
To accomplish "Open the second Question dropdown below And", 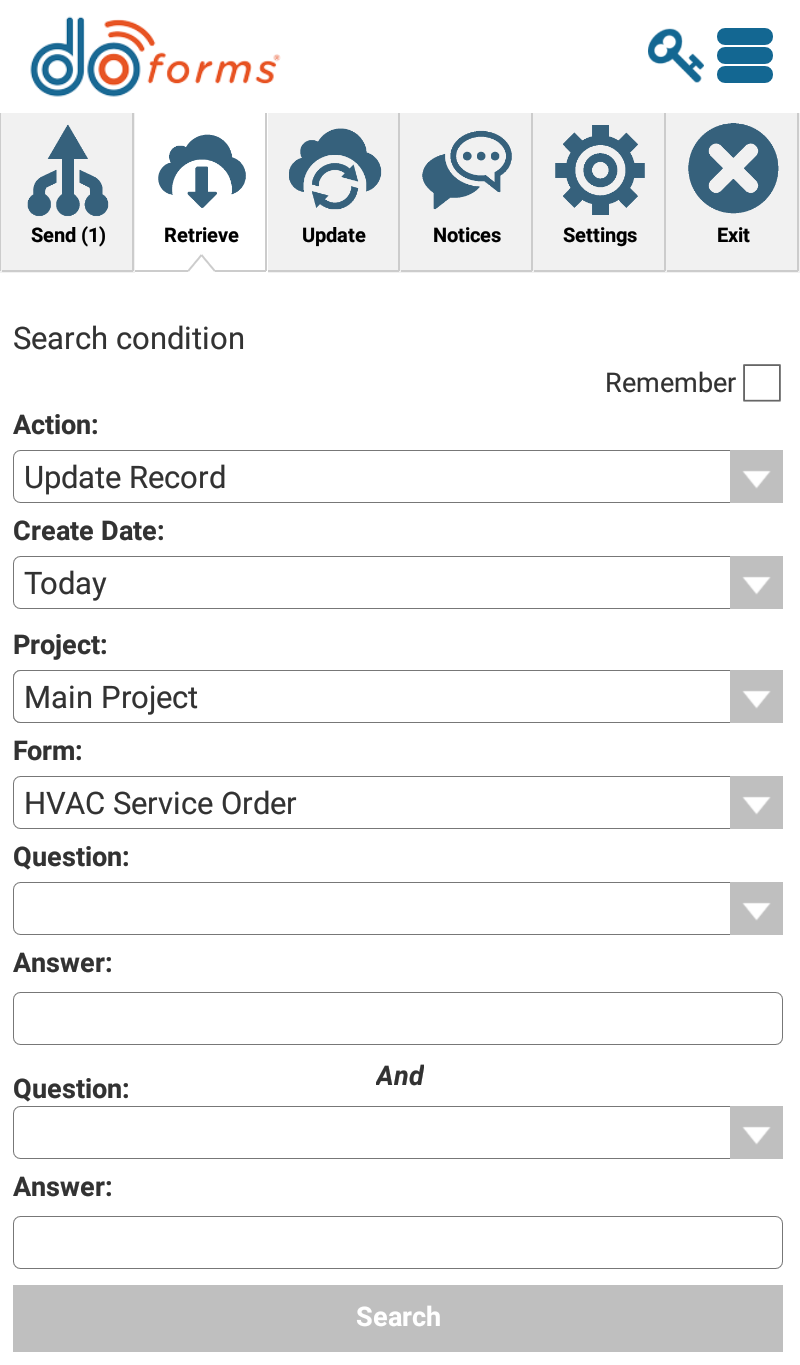I will point(398,1133).
